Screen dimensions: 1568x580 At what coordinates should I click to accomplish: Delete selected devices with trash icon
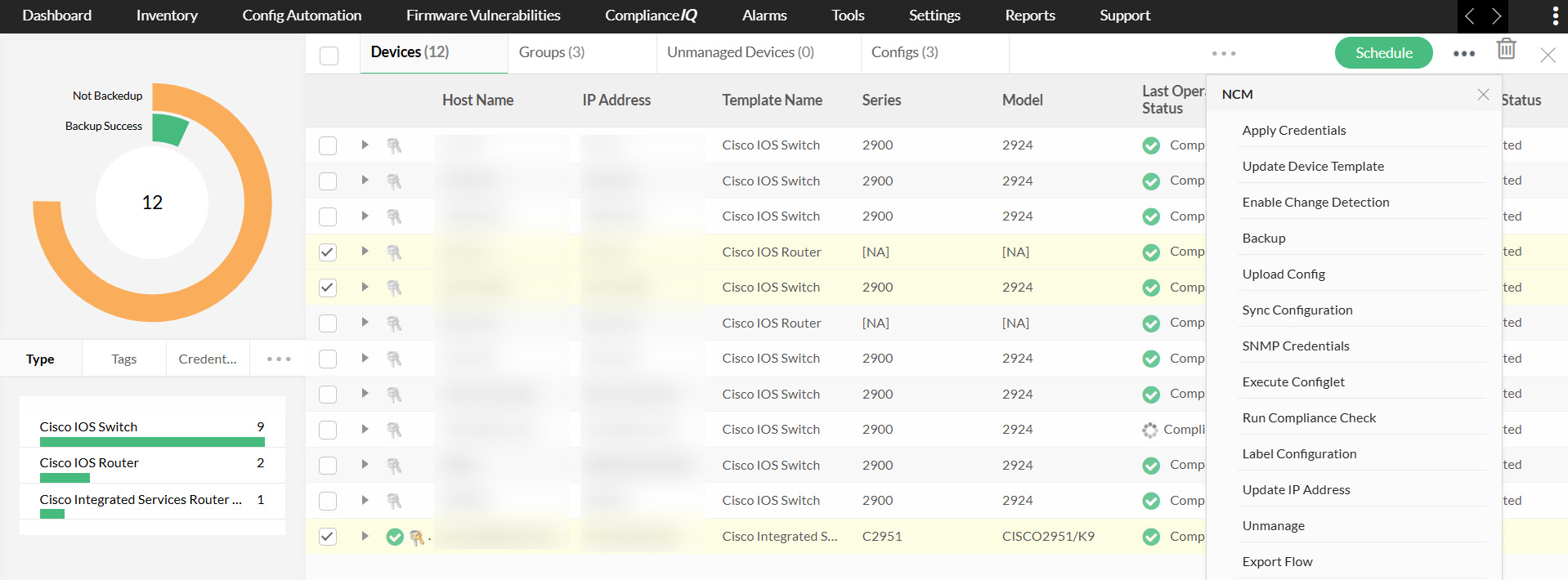click(1506, 50)
